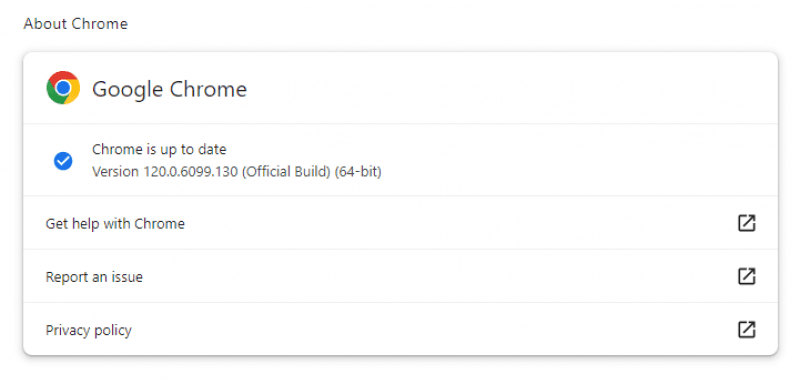The height and width of the screenshot is (384, 800).
Task: Open the Privacy policy text link
Action: (x=89, y=330)
